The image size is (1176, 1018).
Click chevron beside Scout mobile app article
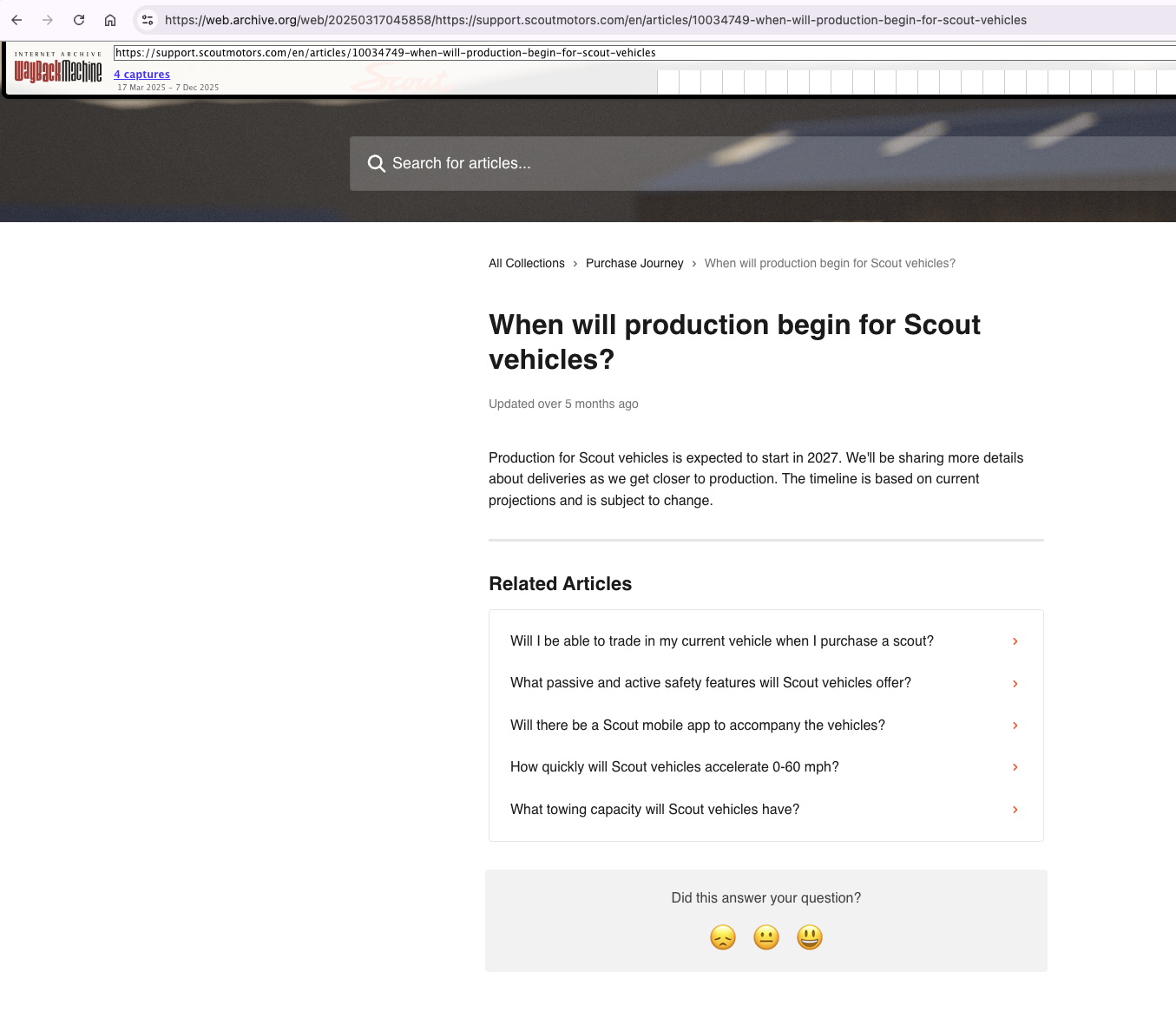click(1015, 726)
